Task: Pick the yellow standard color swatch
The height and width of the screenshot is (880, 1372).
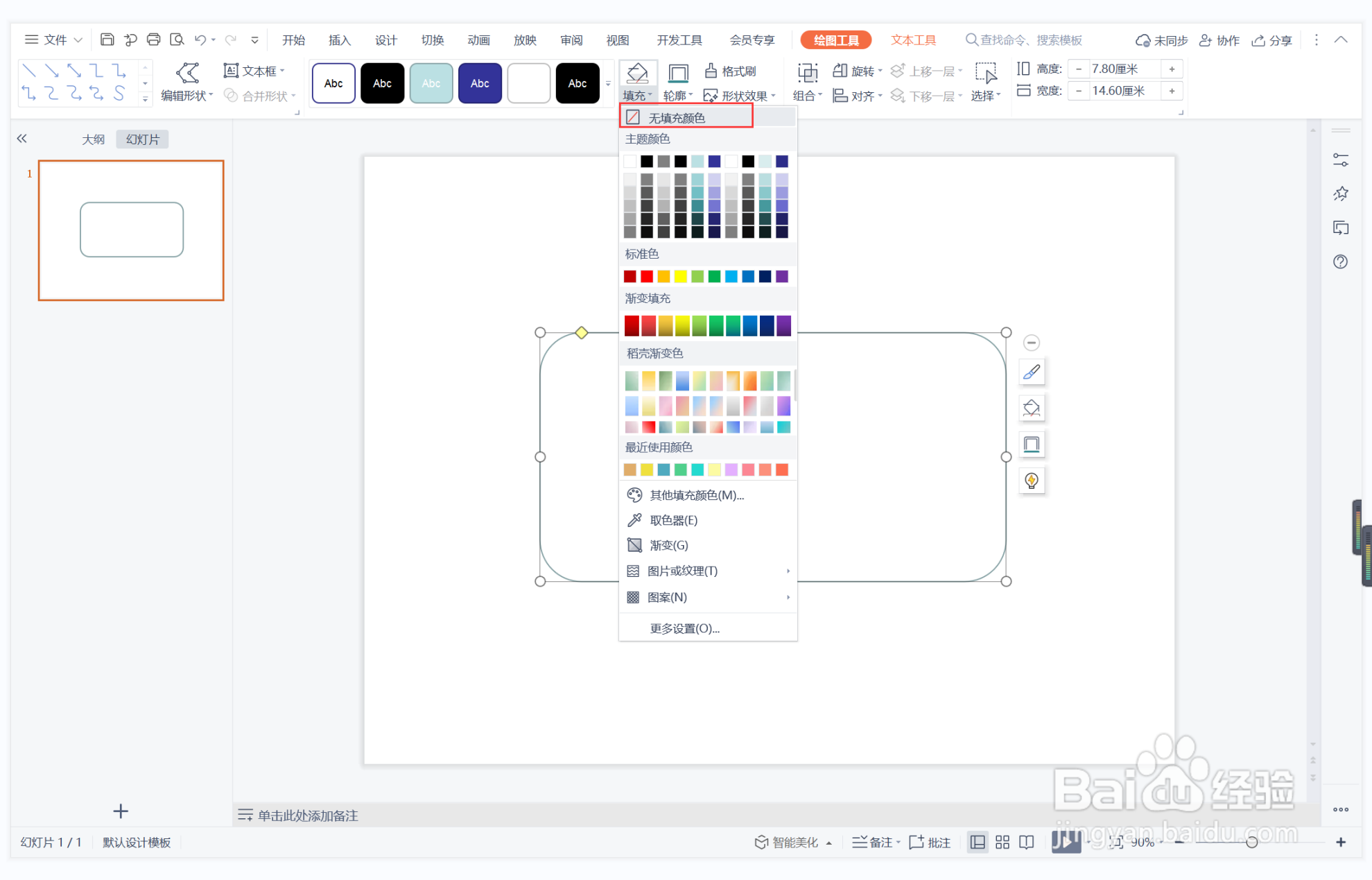Action: [x=680, y=277]
